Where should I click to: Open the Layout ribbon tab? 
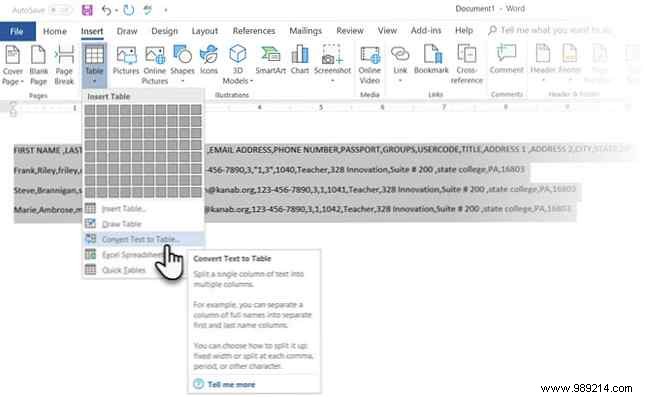205,31
